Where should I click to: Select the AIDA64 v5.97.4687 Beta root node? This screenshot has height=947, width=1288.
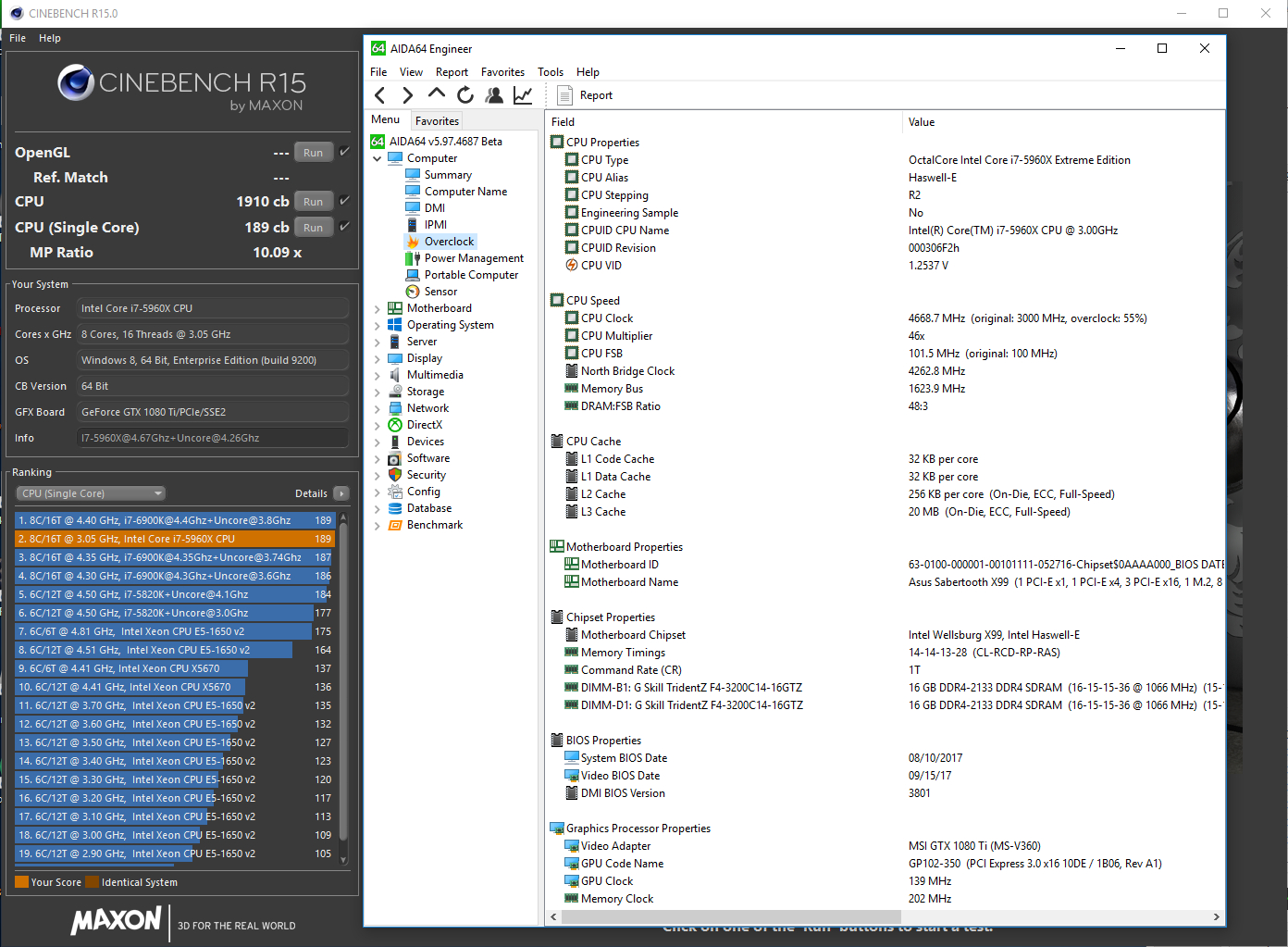(445, 142)
